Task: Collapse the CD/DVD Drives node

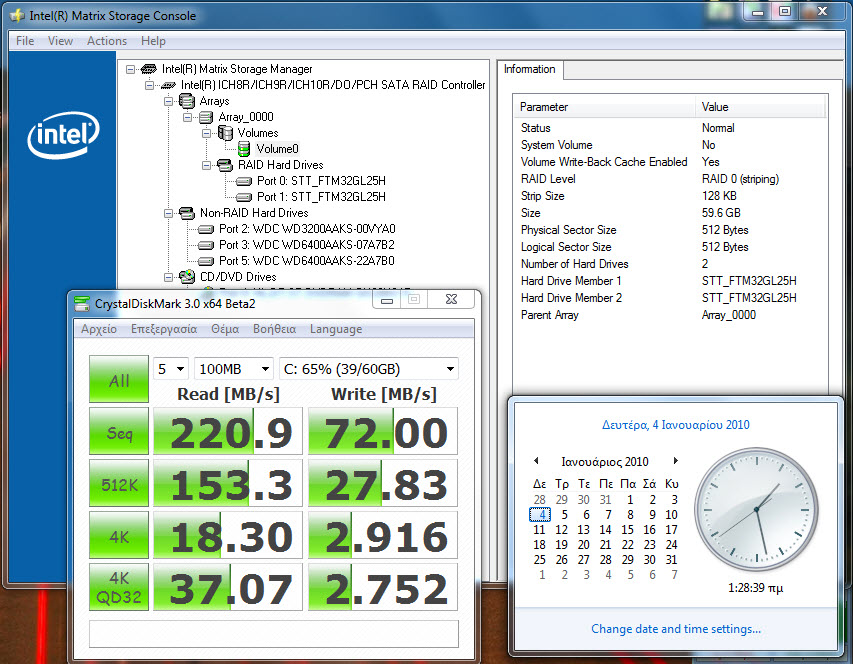Action: coord(169,277)
